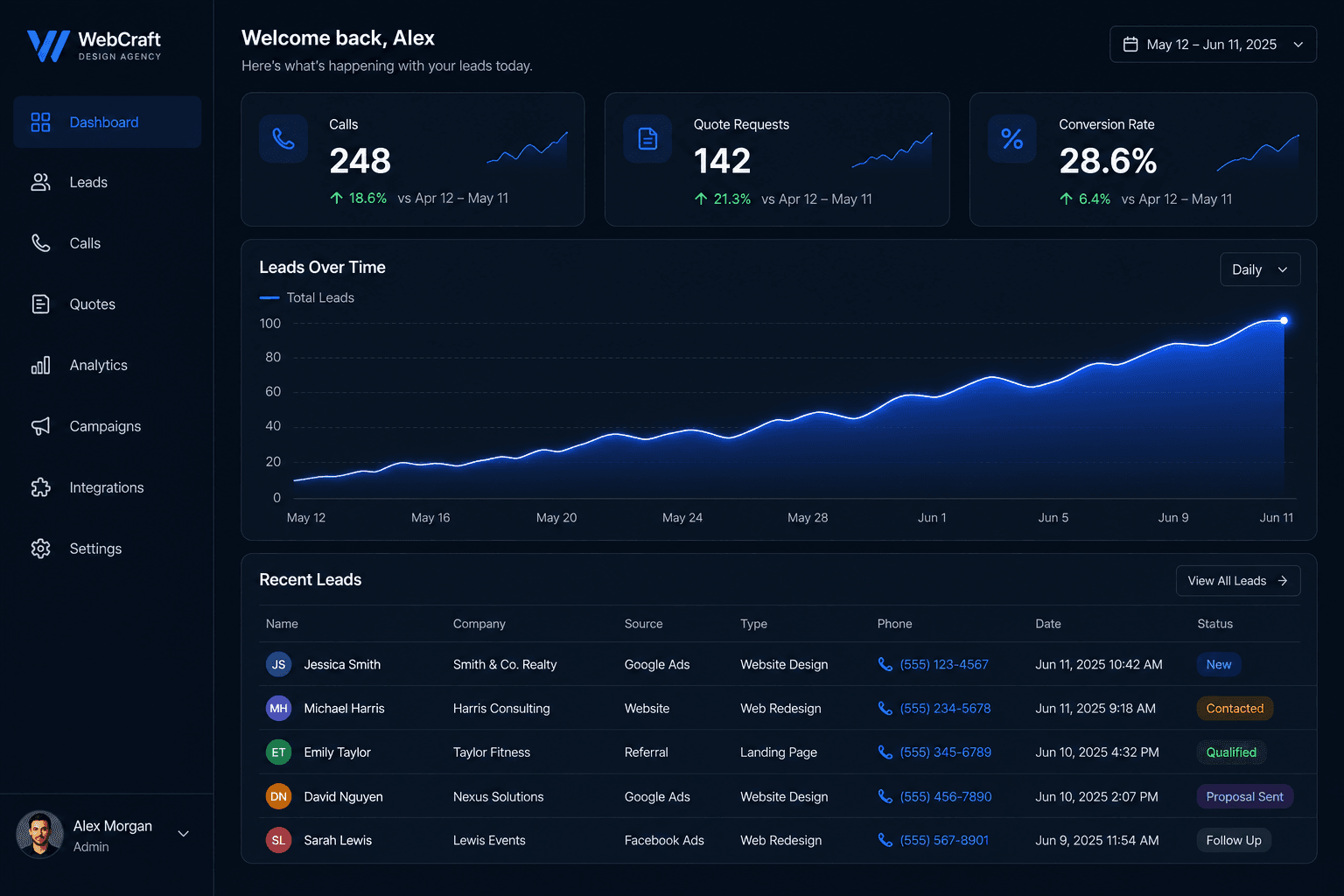Click the ET avatar for Emily Taylor

click(x=278, y=752)
